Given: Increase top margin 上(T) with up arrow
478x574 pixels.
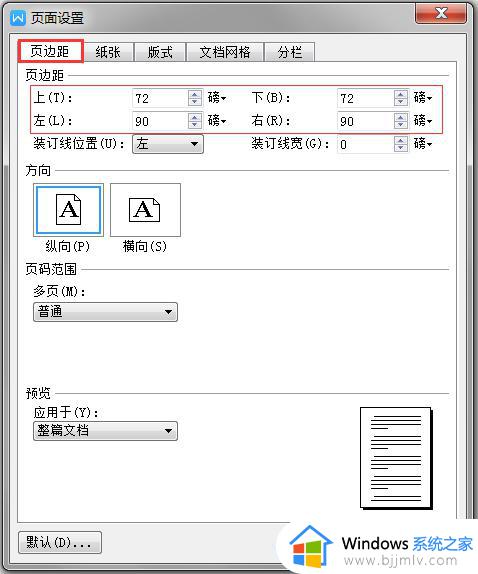Looking at the screenshot, I should tap(195, 94).
